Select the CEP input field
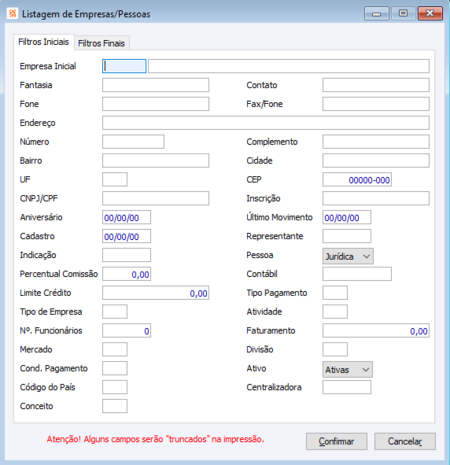Image resolution: width=450 pixels, height=465 pixels. pyautogui.click(x=357, y=180)
